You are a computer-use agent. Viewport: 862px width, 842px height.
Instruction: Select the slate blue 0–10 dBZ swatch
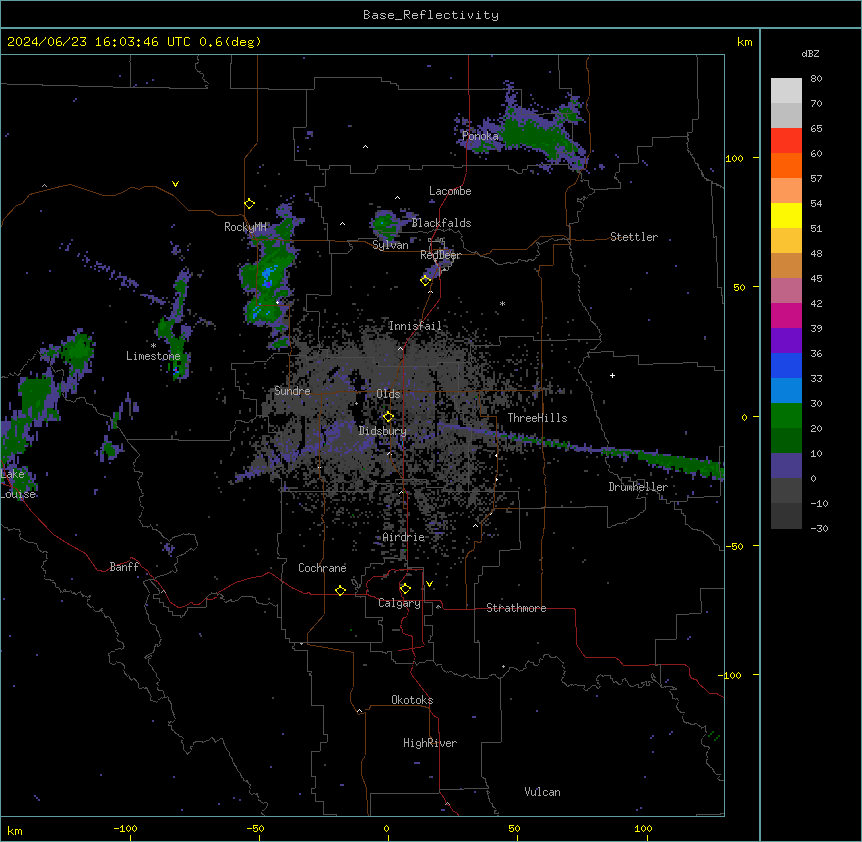[786, 466]
